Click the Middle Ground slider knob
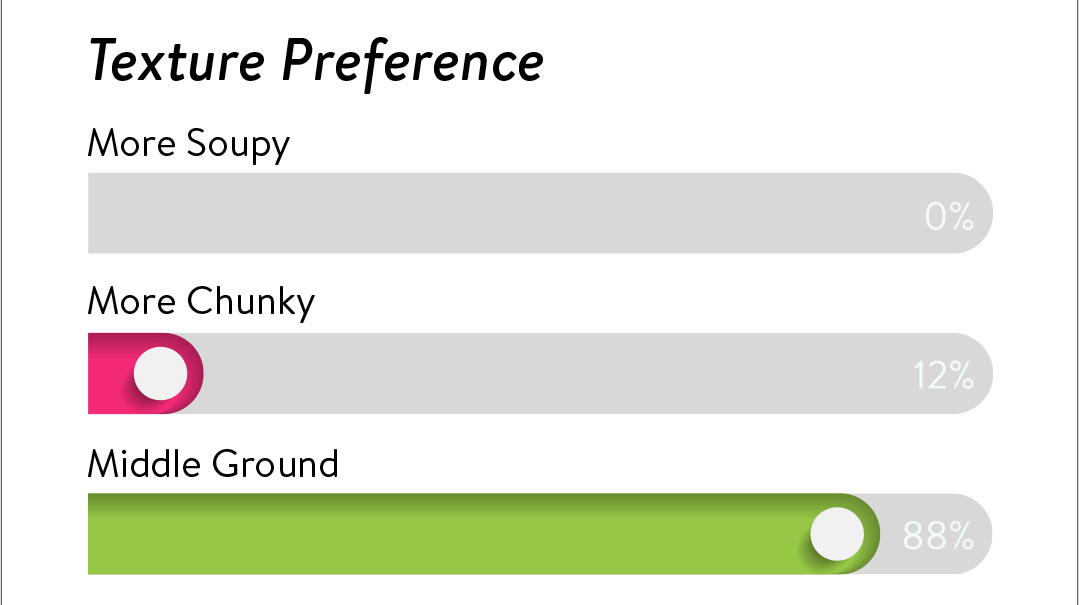This screenshot has height=605, width=1079. pyautogui.click(x=837, y=534)
